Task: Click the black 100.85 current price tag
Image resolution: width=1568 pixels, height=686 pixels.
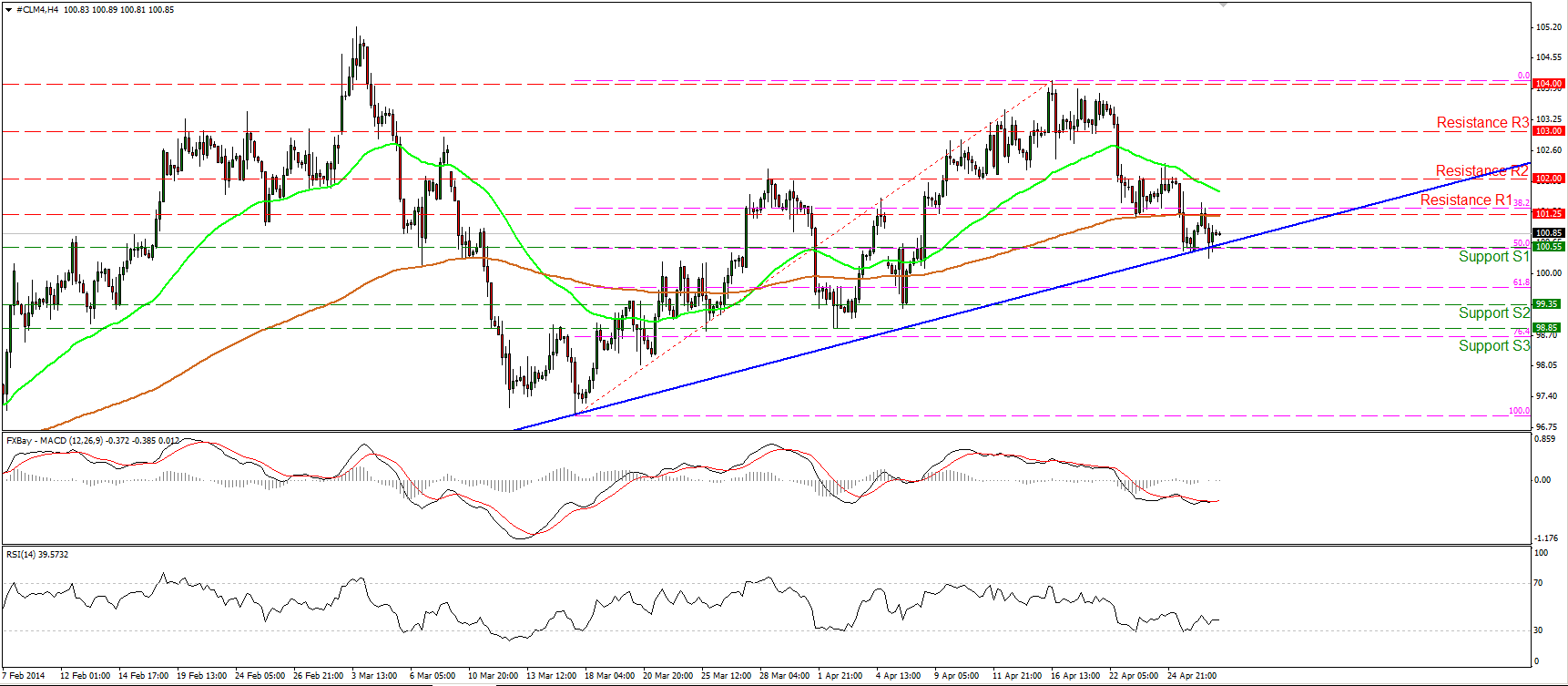Action: point(1549,232)
